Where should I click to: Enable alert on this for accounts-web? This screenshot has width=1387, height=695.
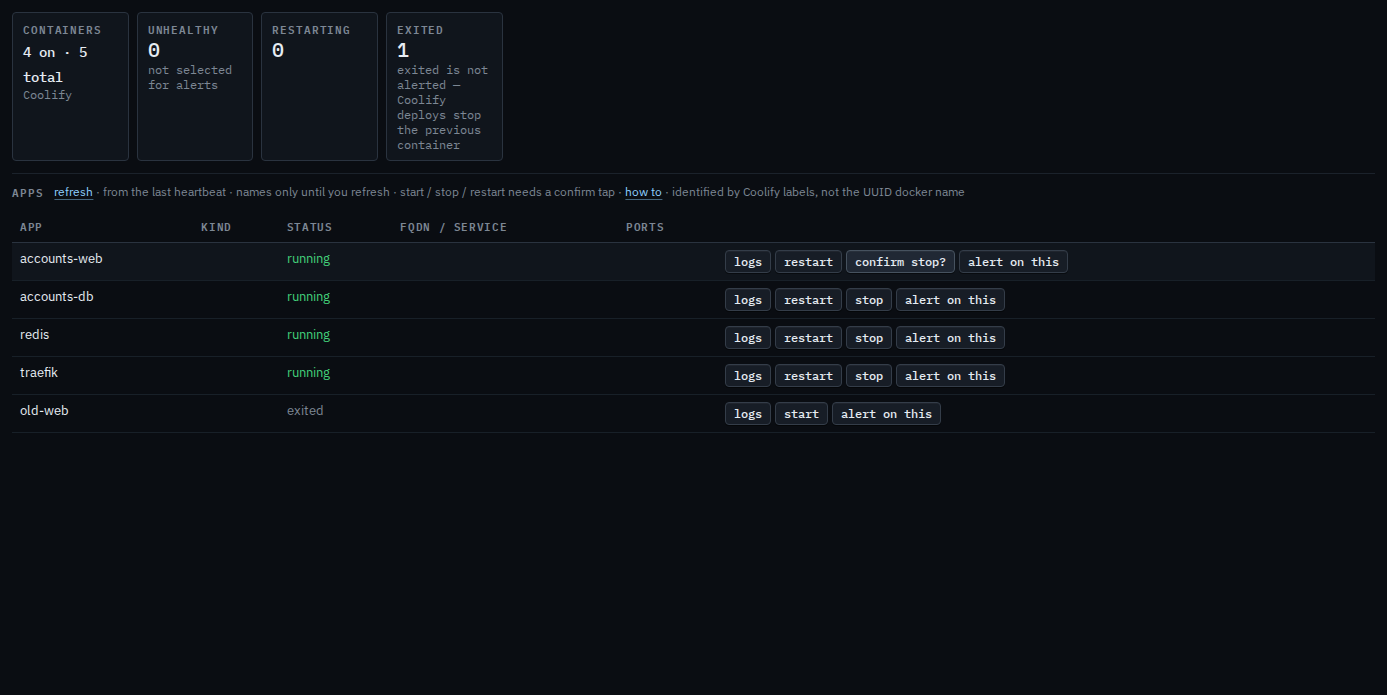[1013, 262]
